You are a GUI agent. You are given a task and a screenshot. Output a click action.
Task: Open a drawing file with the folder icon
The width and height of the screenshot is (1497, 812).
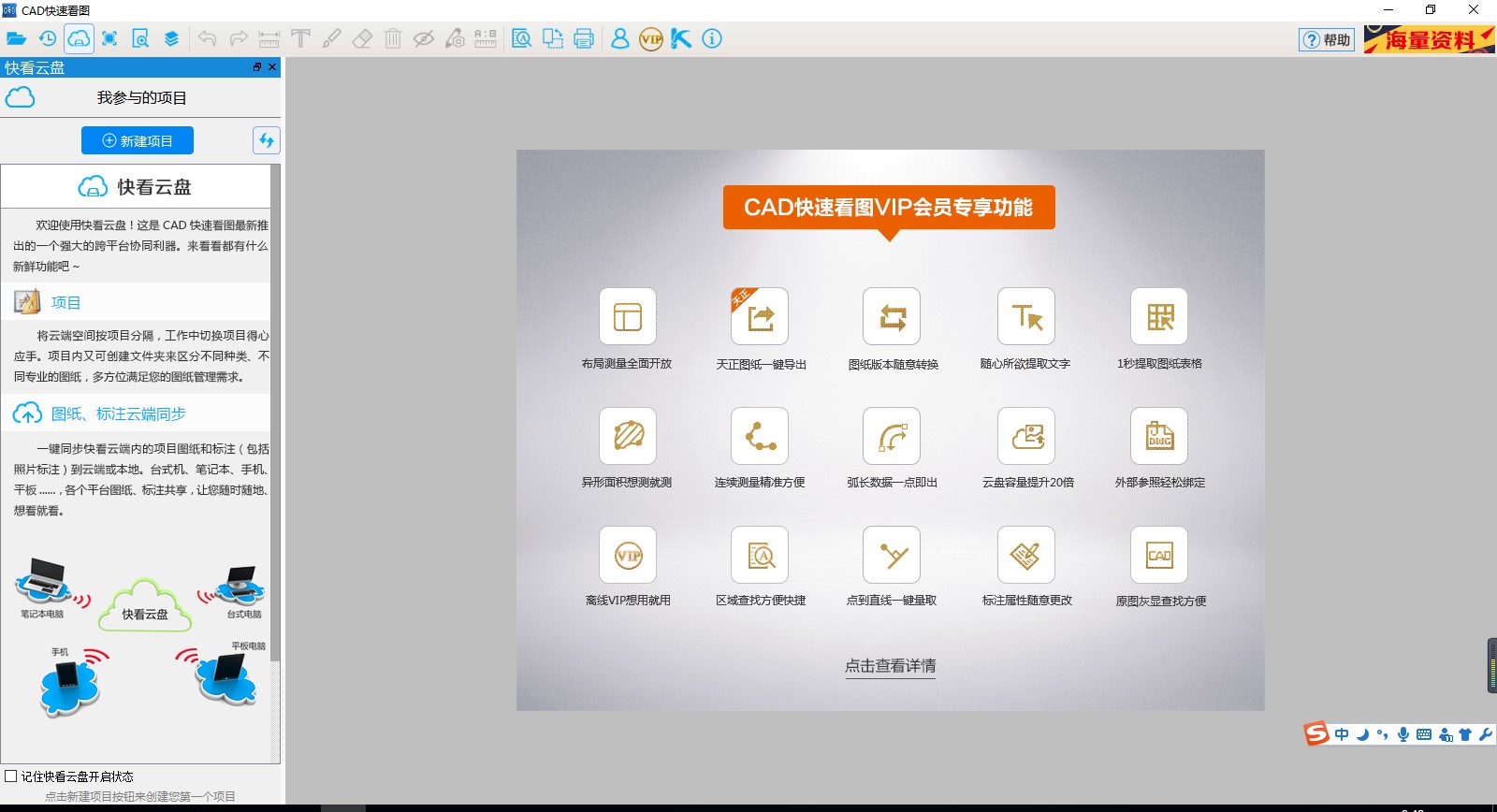click(x=16, y=39)
